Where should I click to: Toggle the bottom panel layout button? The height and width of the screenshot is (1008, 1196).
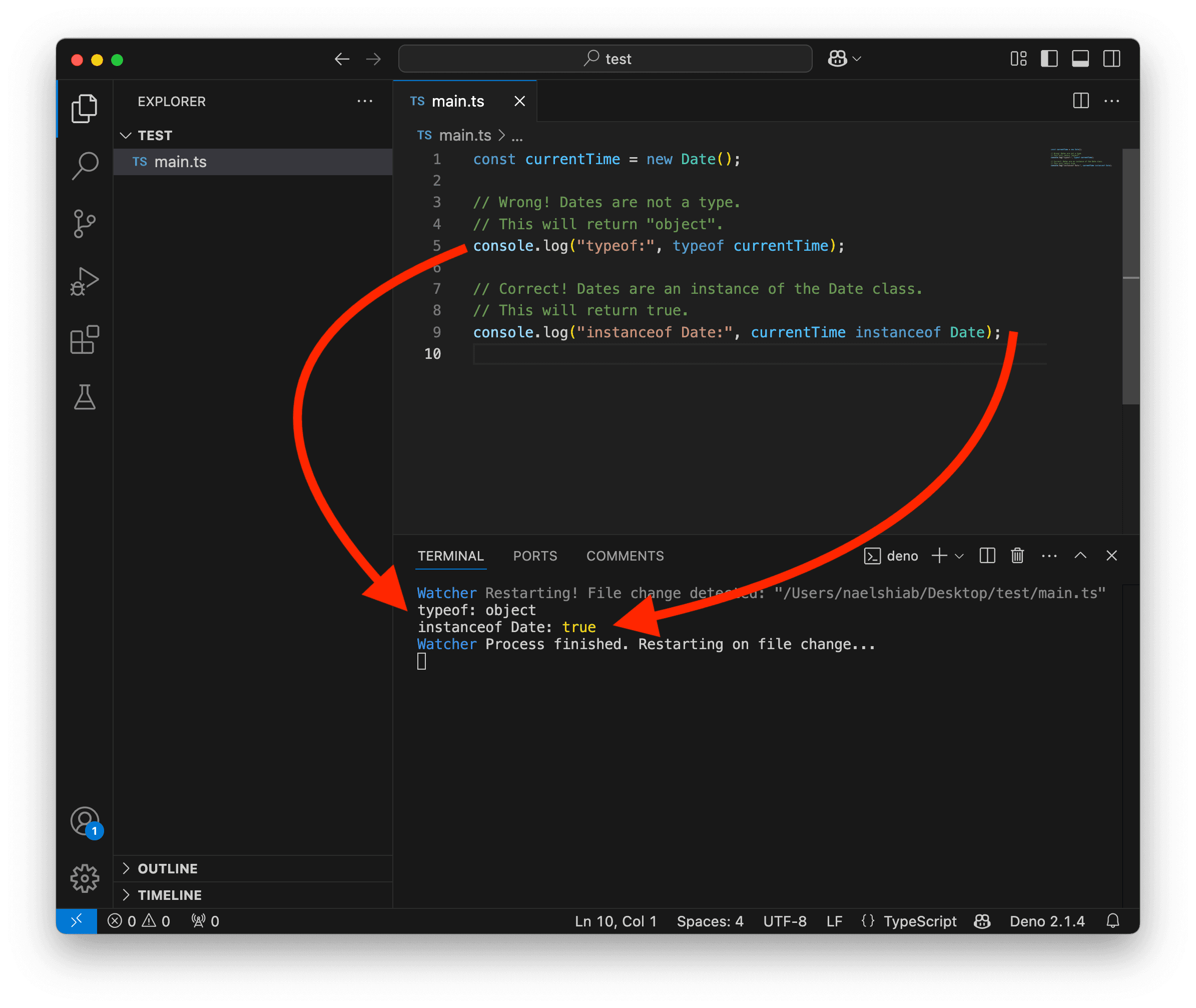1080,59
